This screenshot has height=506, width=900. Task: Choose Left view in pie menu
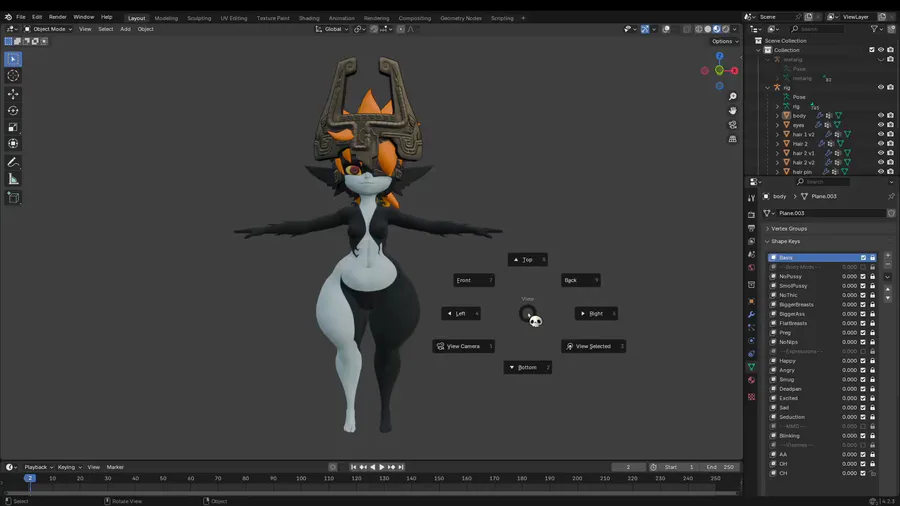coord(461,313)
